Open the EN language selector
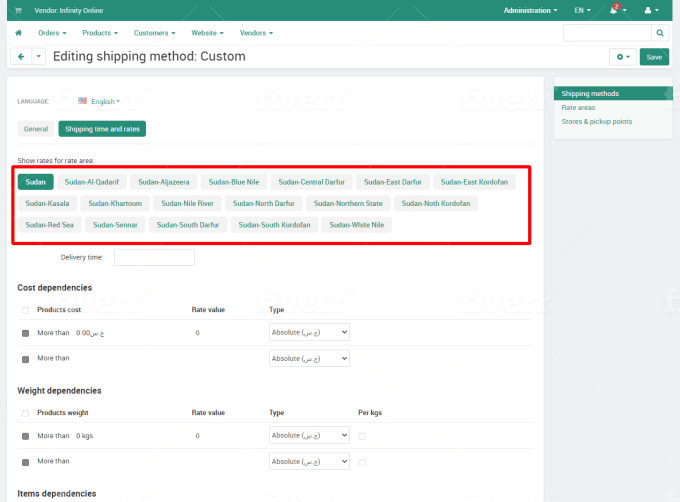Viewport: 680px width, 502px height. pos(582,10)
